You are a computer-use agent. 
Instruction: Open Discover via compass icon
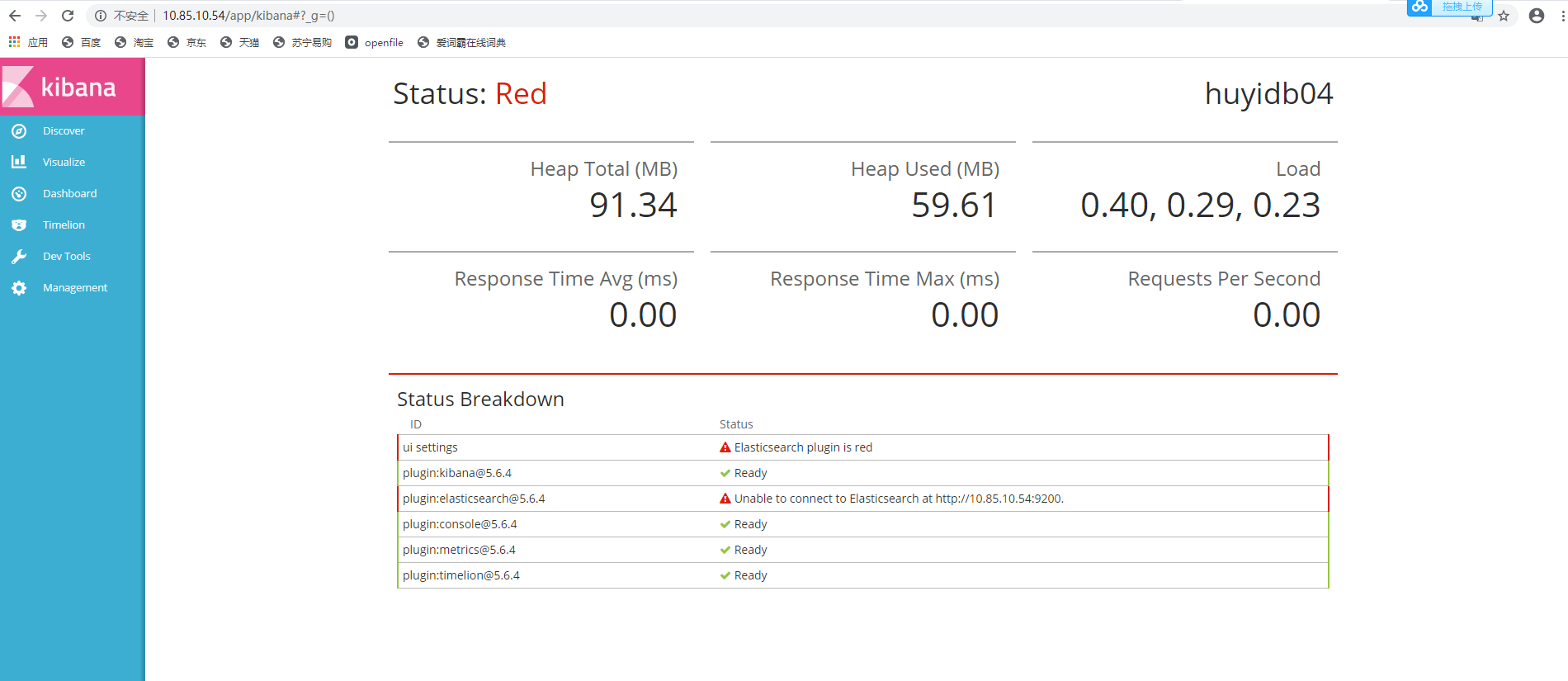19,131
